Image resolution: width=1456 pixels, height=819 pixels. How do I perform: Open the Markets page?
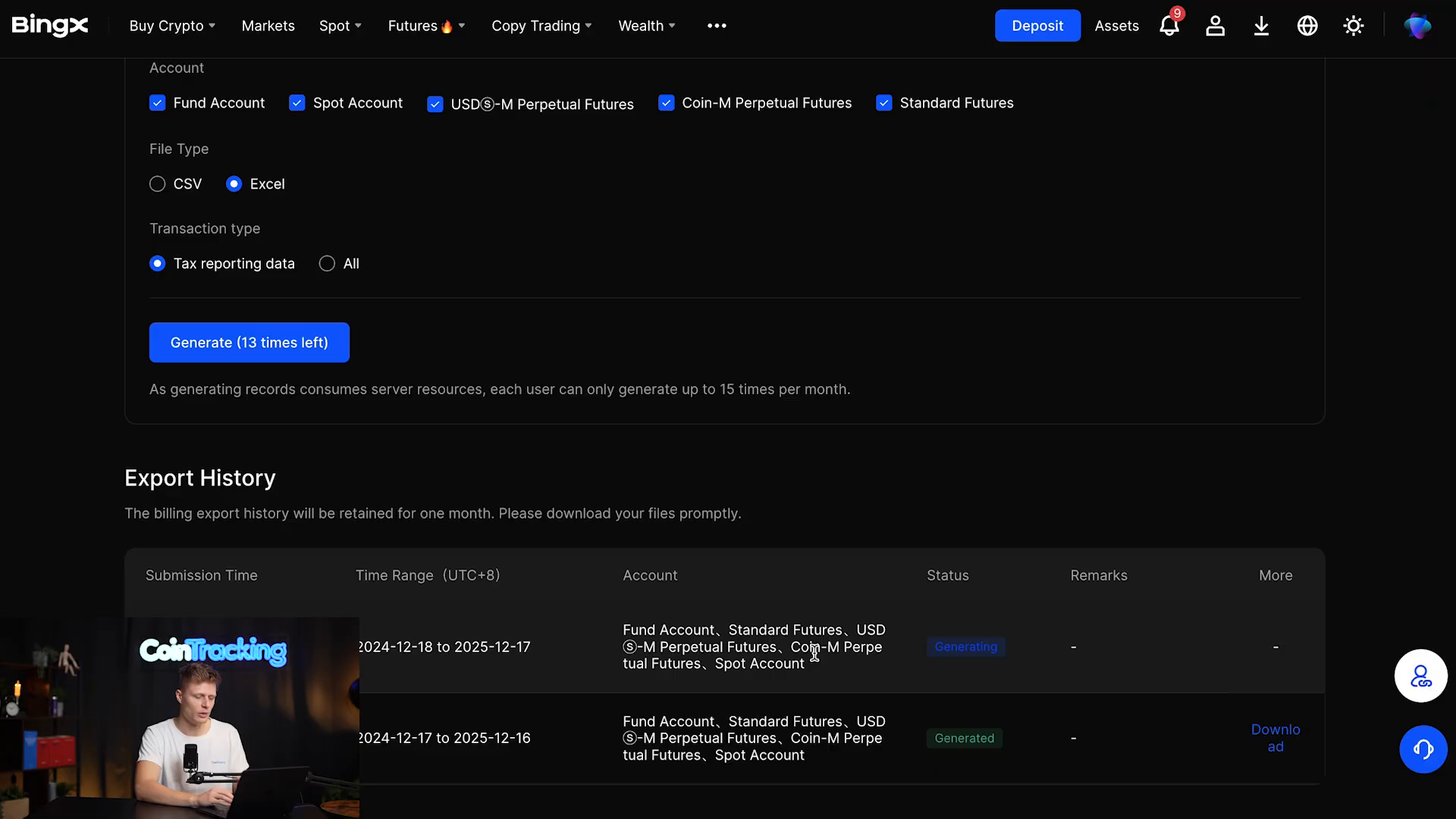268,26
